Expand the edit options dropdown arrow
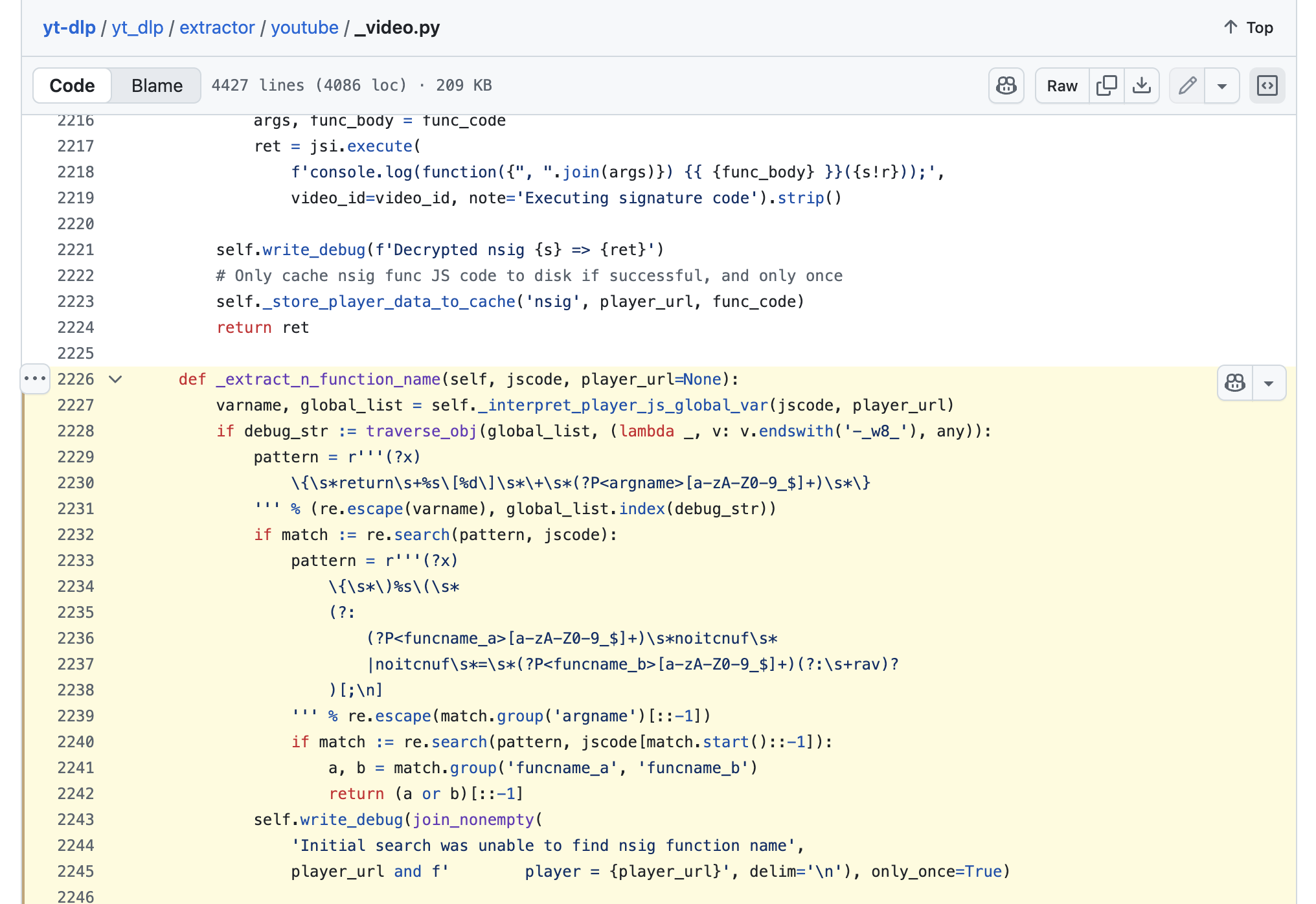The height and width of the screenshot is (904, 1316). [1222, 85]
